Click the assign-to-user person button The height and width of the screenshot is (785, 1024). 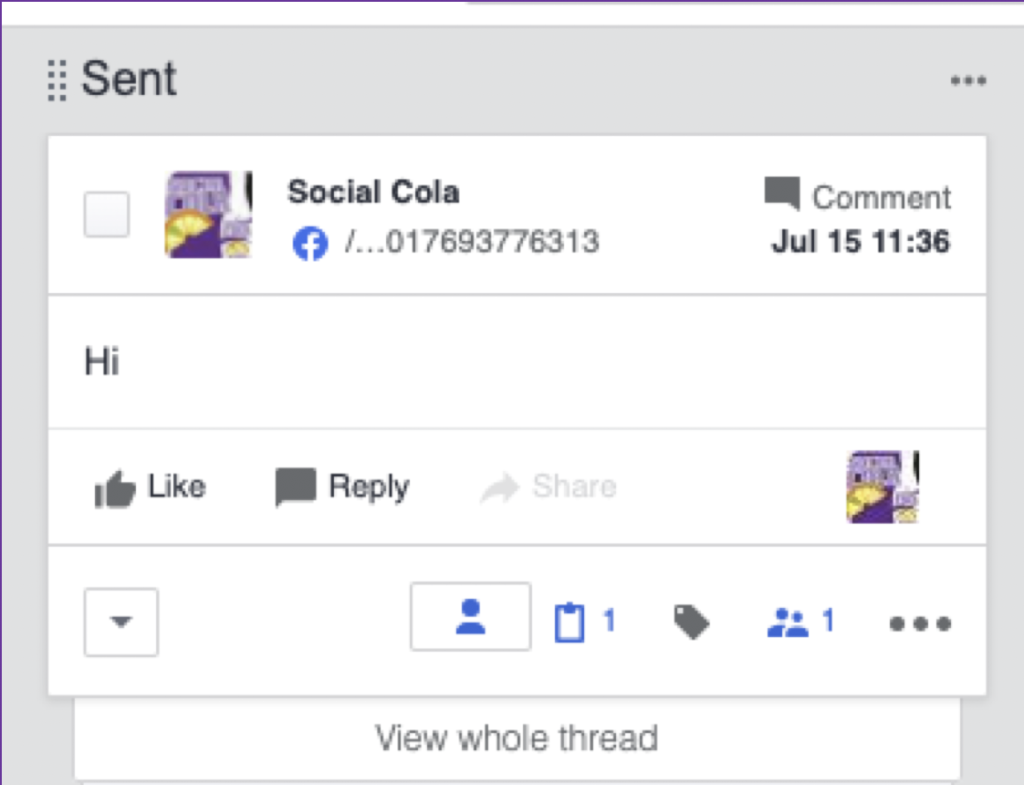tap(470, 617)
